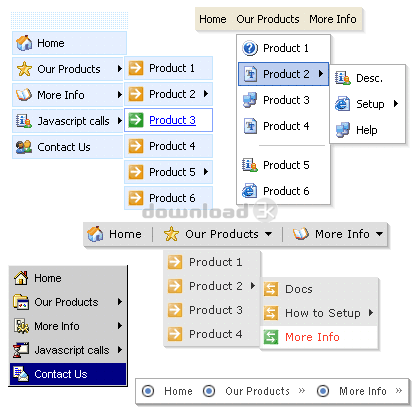Image resolution: width=420 pixels, height=420 pixels.
Task: Choose highlighted Product 2 in white dropdown
Action: pos(284,74)
